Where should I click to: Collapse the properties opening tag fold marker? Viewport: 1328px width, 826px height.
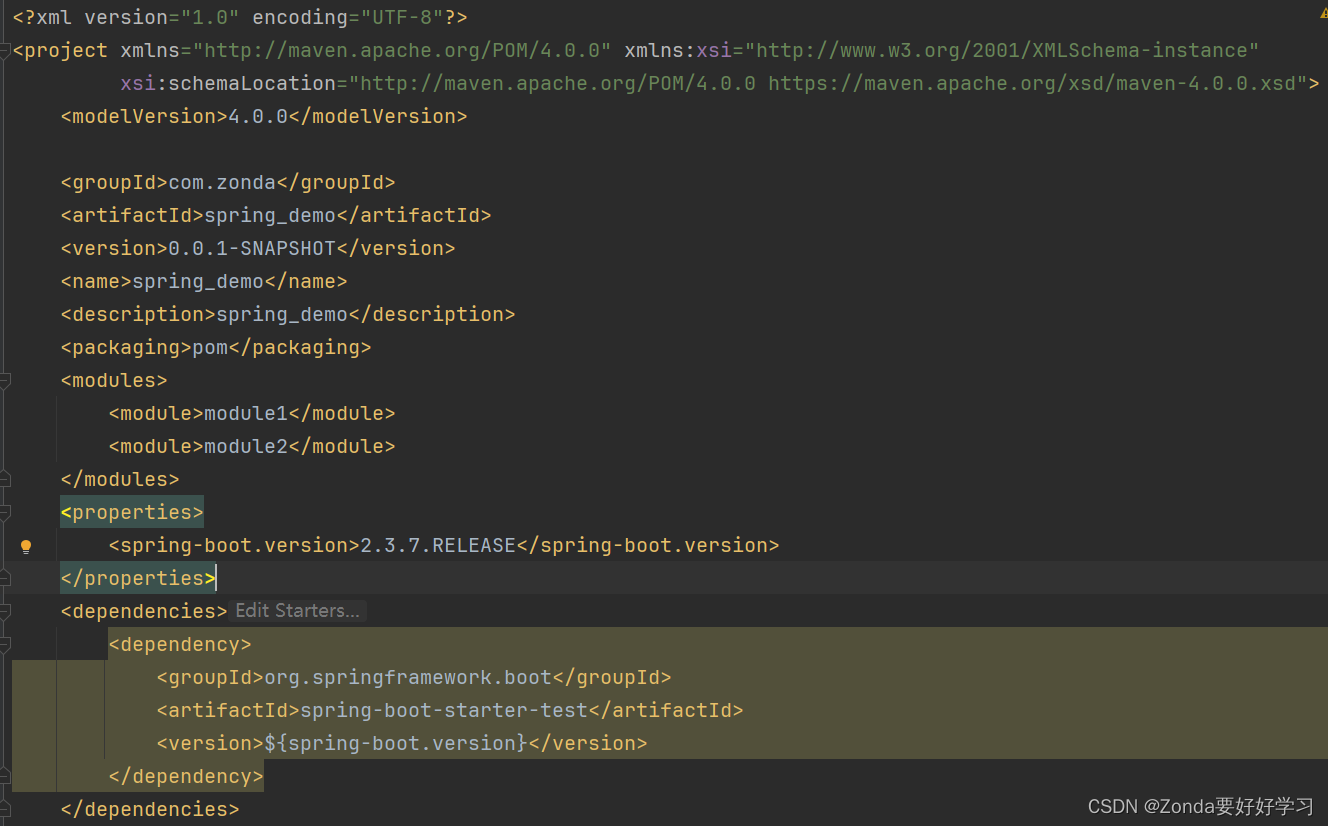5,512
